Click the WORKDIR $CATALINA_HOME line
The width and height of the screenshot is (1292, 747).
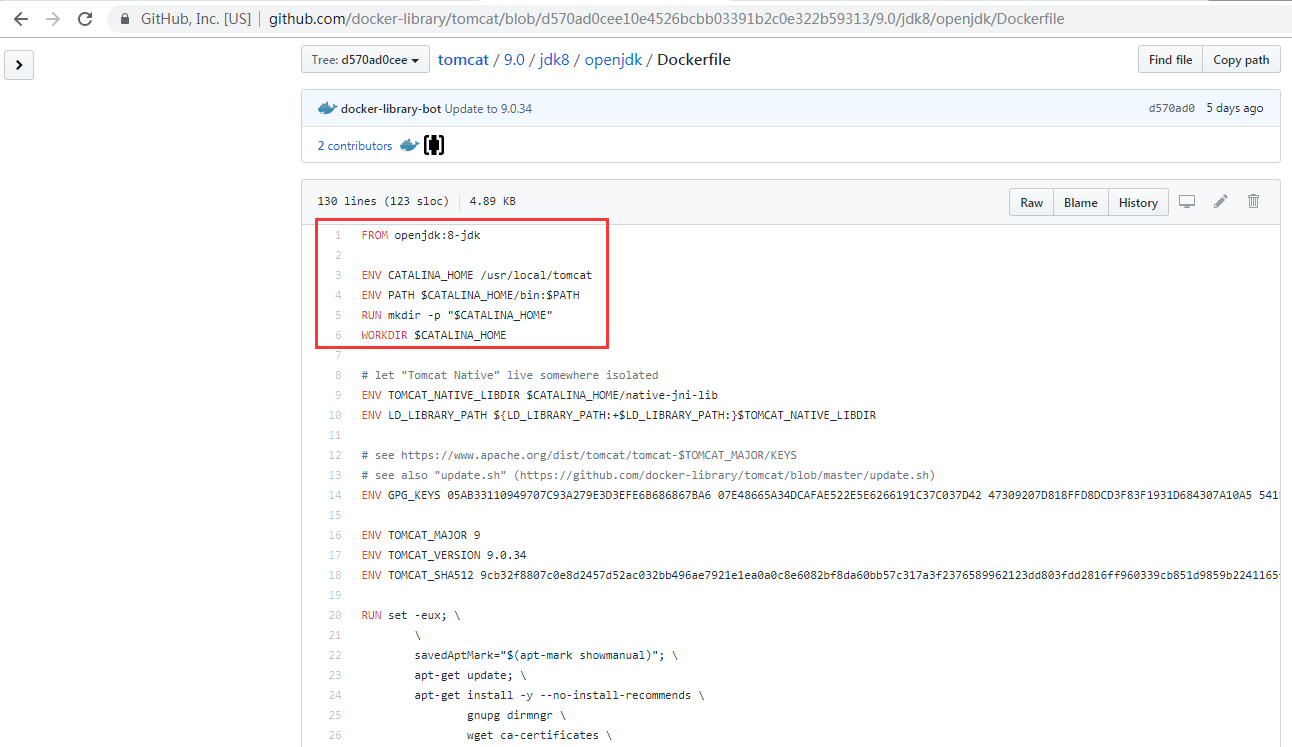point(434,335)
